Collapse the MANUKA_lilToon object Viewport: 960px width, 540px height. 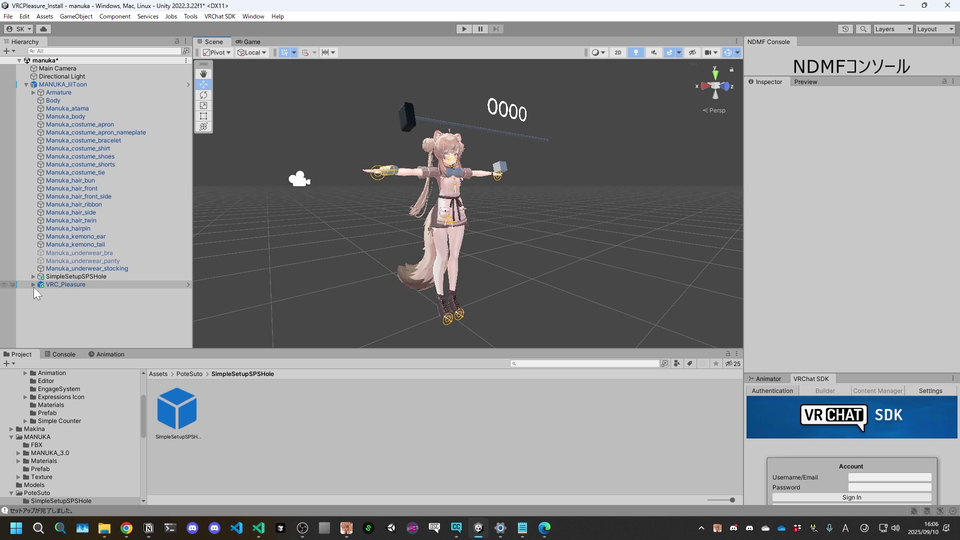pos(26,84)
